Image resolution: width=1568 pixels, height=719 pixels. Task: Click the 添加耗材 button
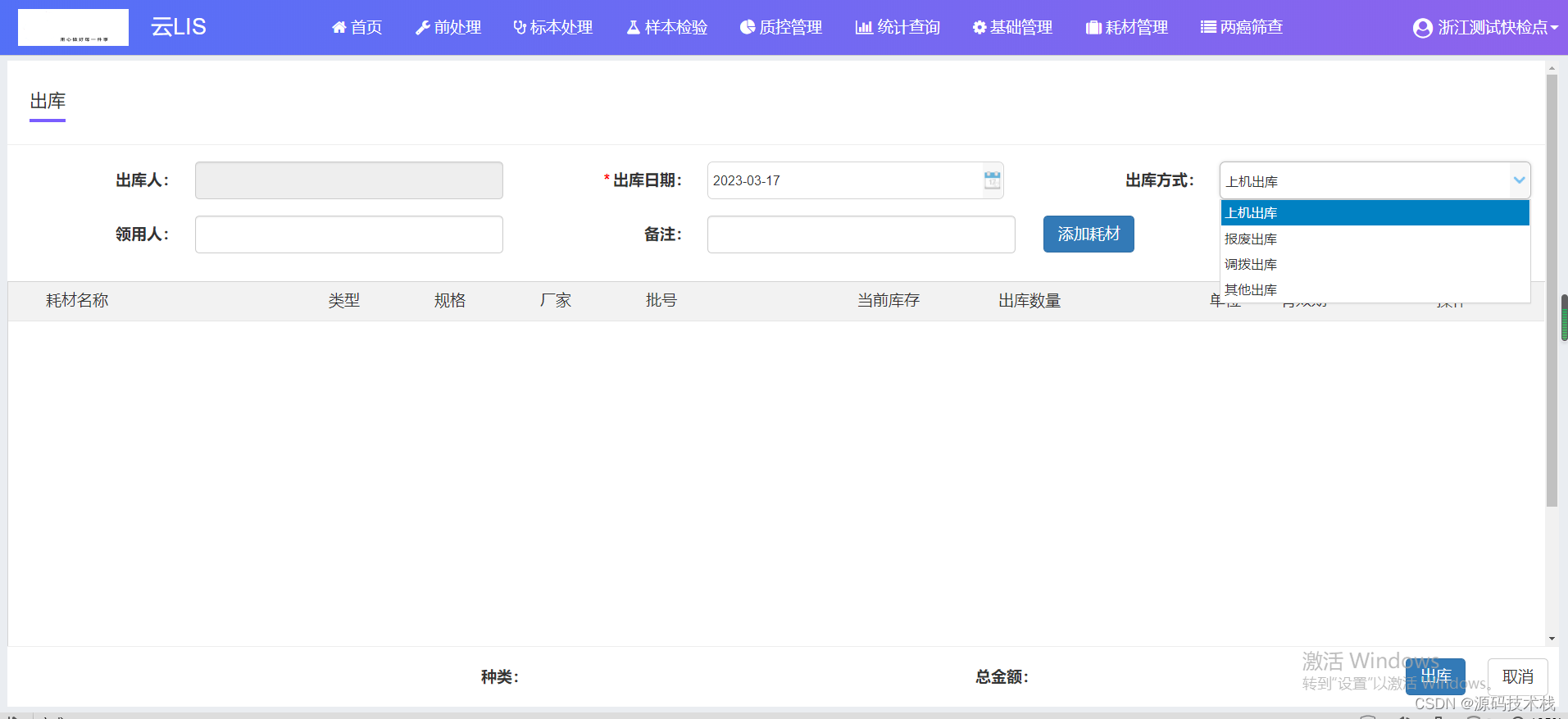point(1089,234)
